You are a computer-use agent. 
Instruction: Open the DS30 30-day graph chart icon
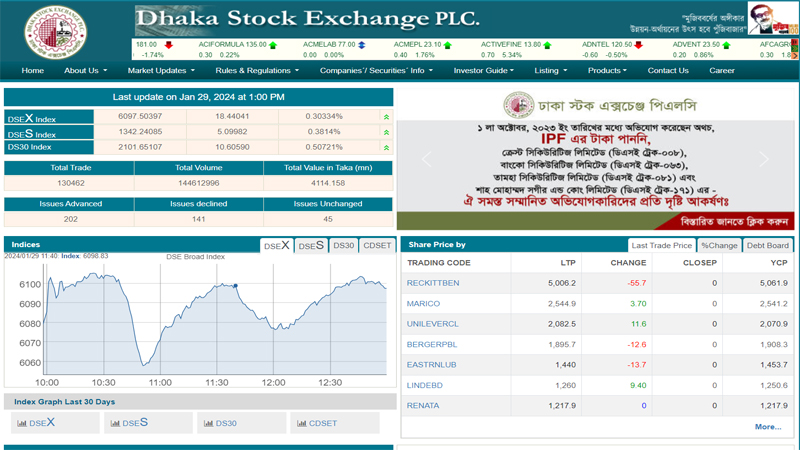(208, 423)
